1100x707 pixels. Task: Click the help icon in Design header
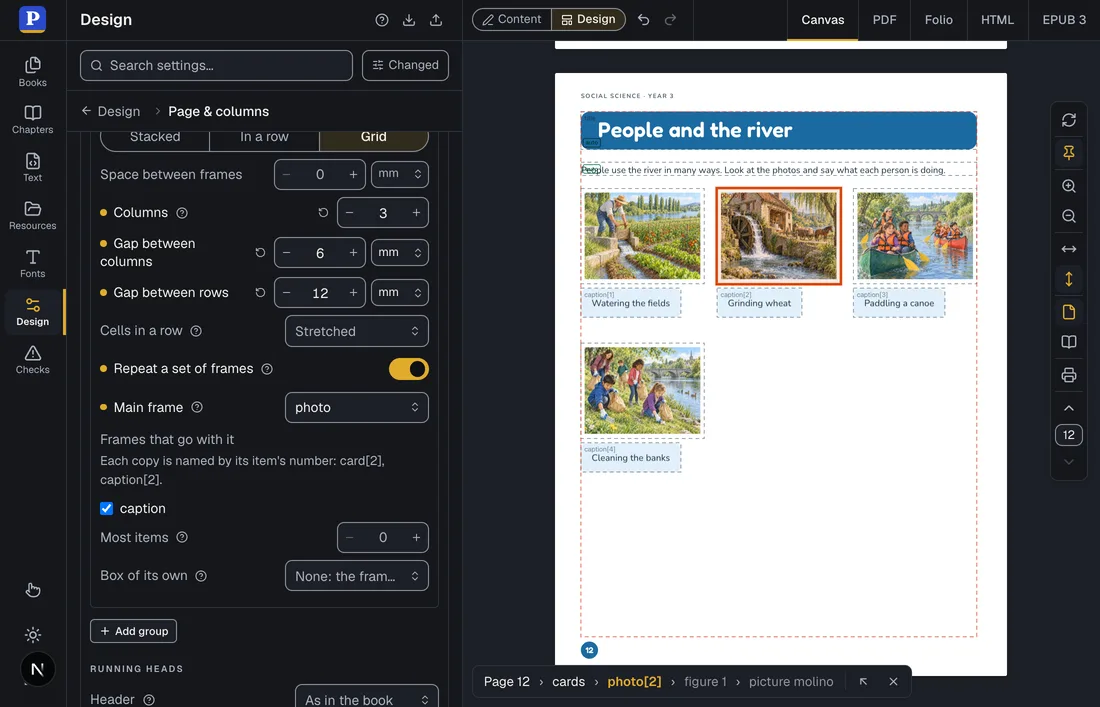382,20
